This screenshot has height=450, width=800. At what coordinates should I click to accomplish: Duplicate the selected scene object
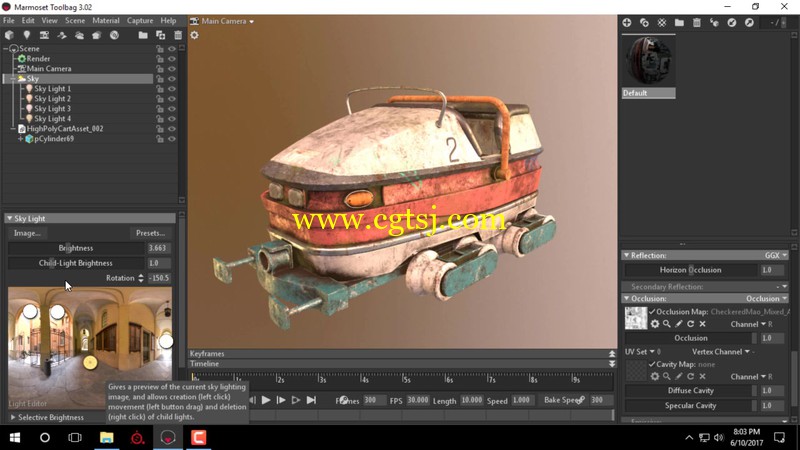click(x=160, y=35)
